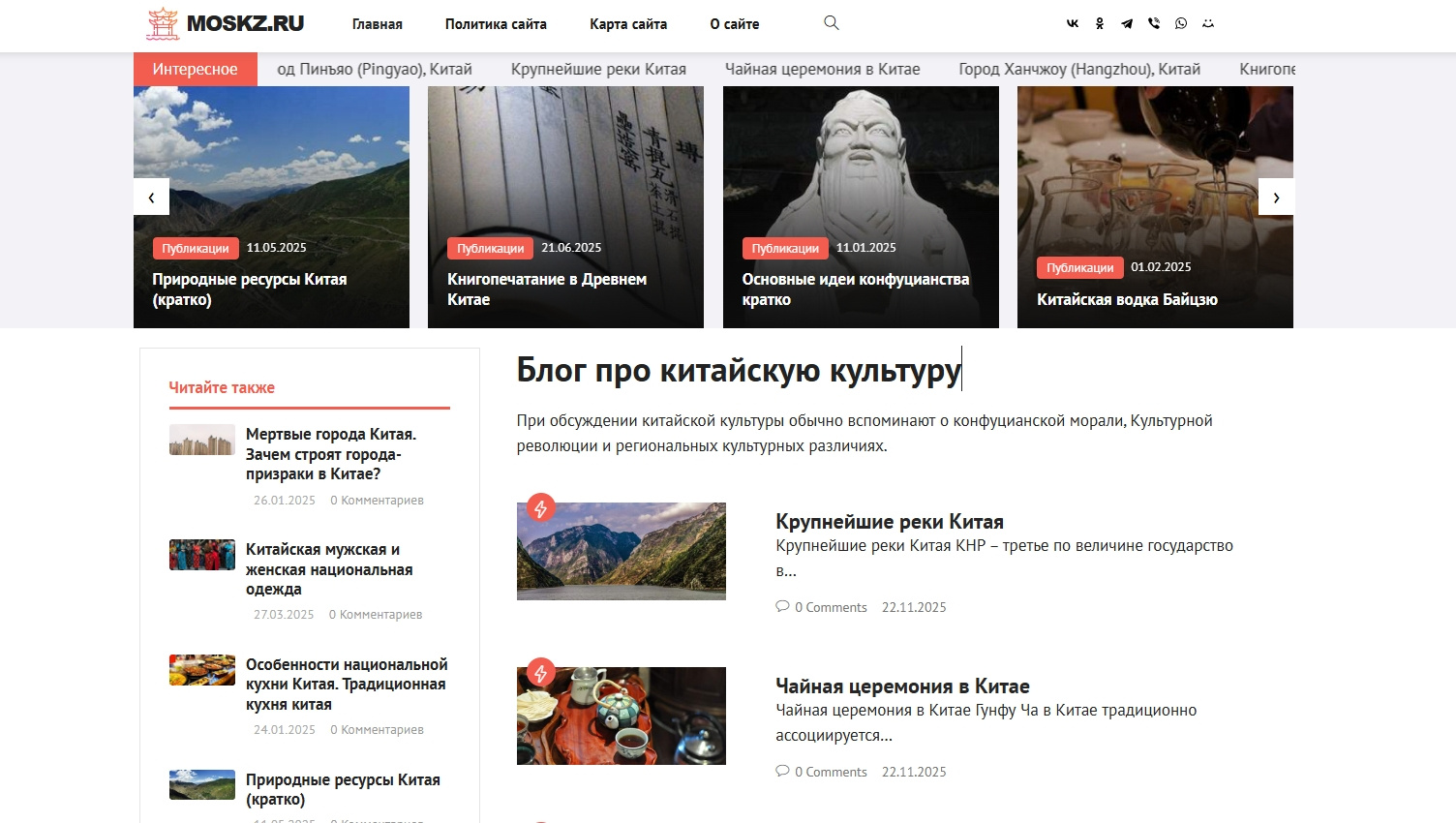Viewport: 1456px width, 823px height.
Task: Open slide title Книгопечатание в Древнем Китае
Action: 547,290
